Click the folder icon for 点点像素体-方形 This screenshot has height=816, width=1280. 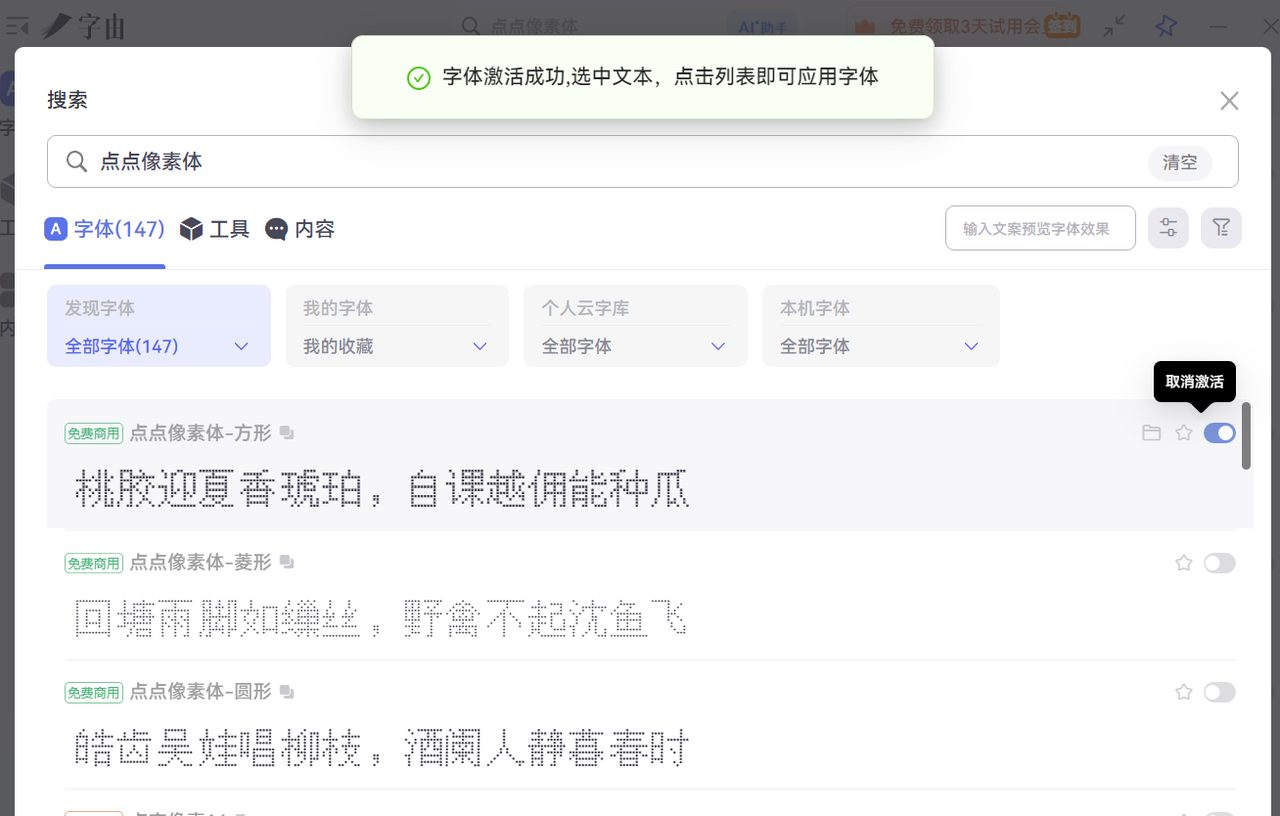pyautogui.click(x=1152, y=433)
